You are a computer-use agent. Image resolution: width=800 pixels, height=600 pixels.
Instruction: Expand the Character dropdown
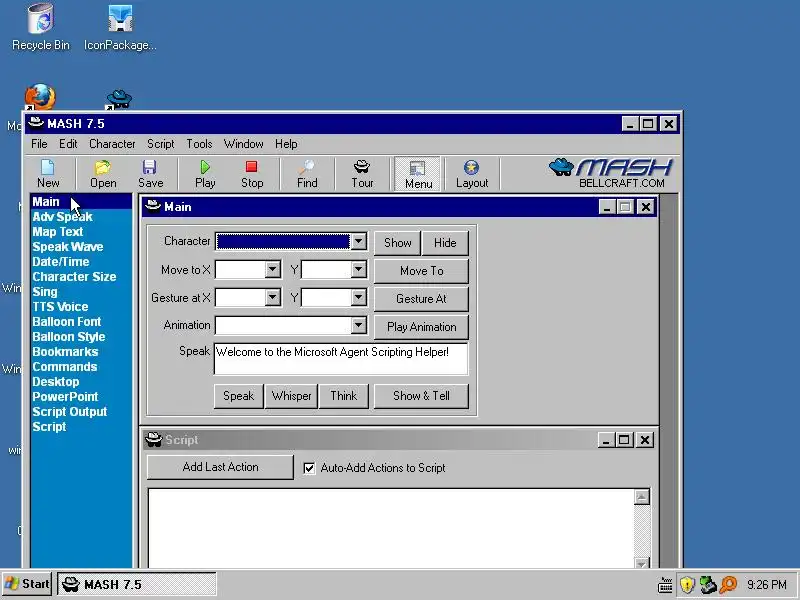(x=359, y=241)
